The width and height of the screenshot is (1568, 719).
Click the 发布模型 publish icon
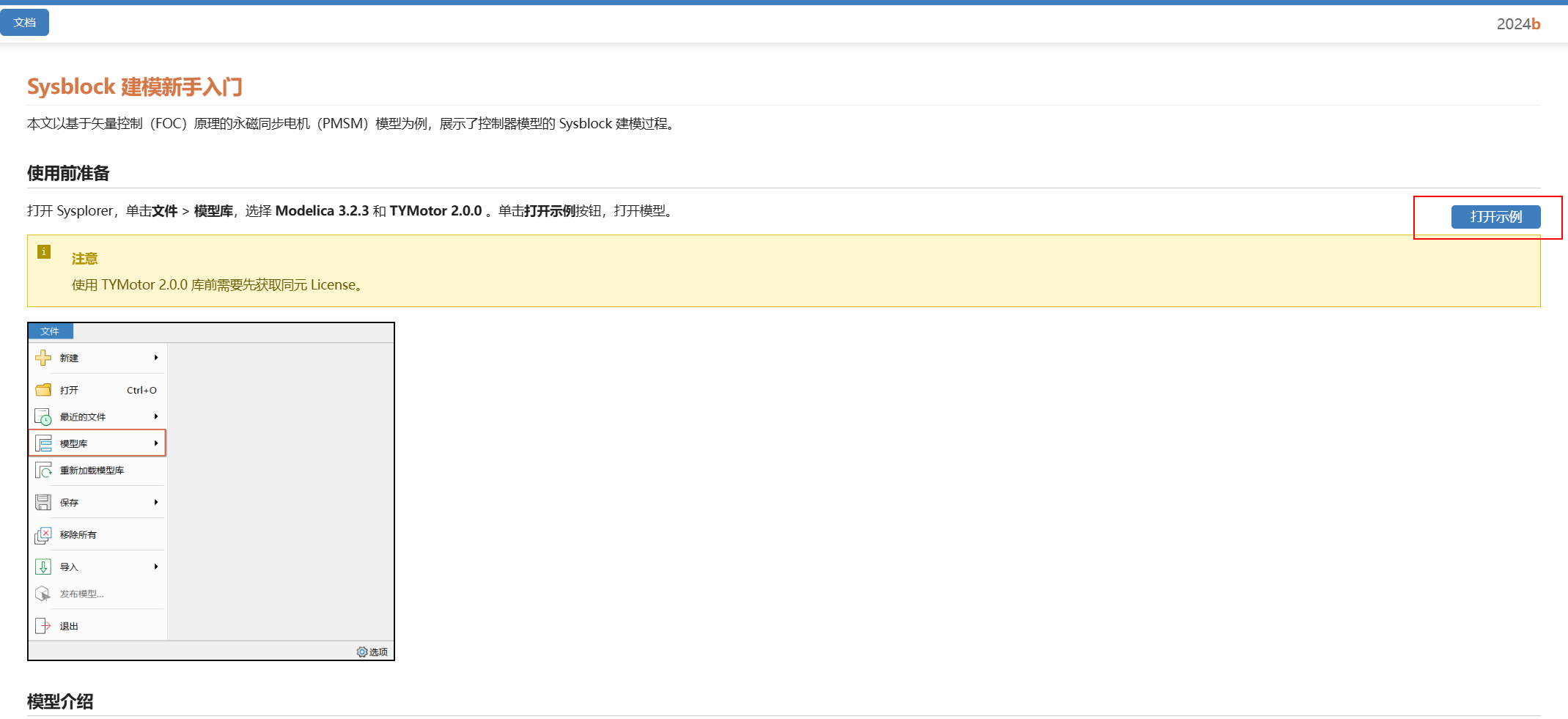click(43, 594)
